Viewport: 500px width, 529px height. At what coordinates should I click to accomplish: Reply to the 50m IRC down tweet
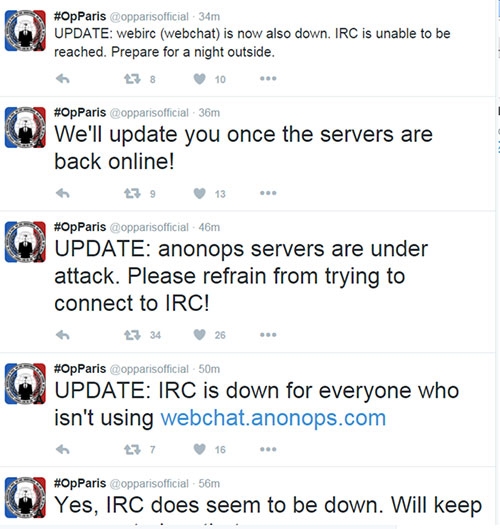[x=63, y=449]
